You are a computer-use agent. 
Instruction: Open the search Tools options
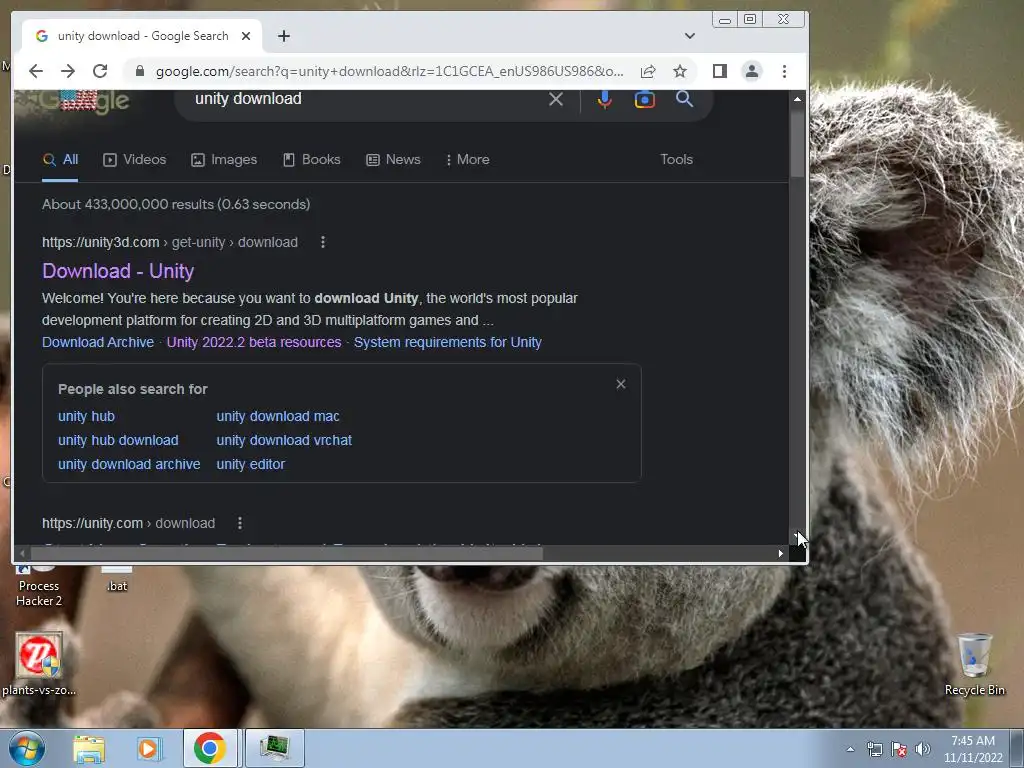(676, 159)
